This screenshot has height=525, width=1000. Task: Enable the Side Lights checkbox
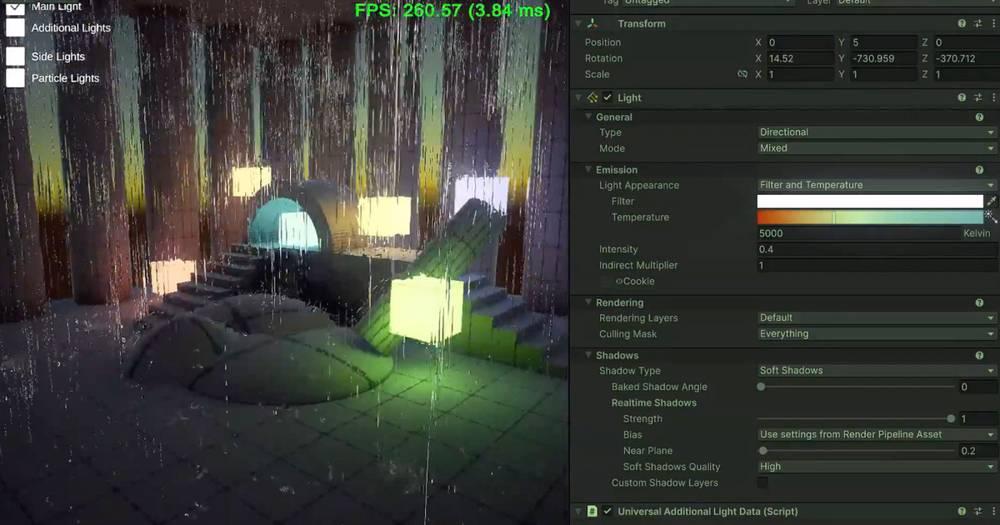click(15, 56)
